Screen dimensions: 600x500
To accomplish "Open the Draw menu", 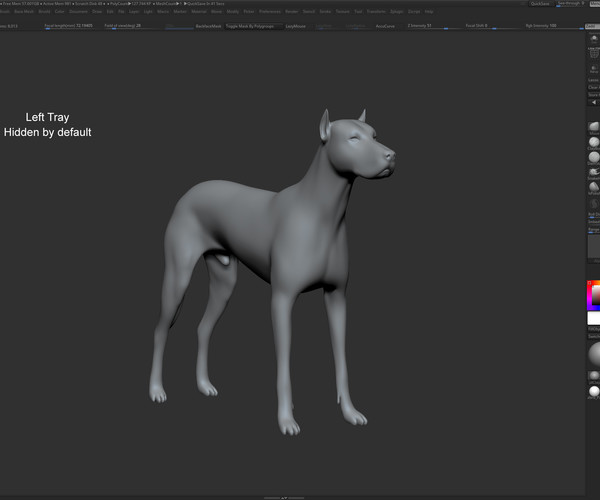I will tap(97, 11).
